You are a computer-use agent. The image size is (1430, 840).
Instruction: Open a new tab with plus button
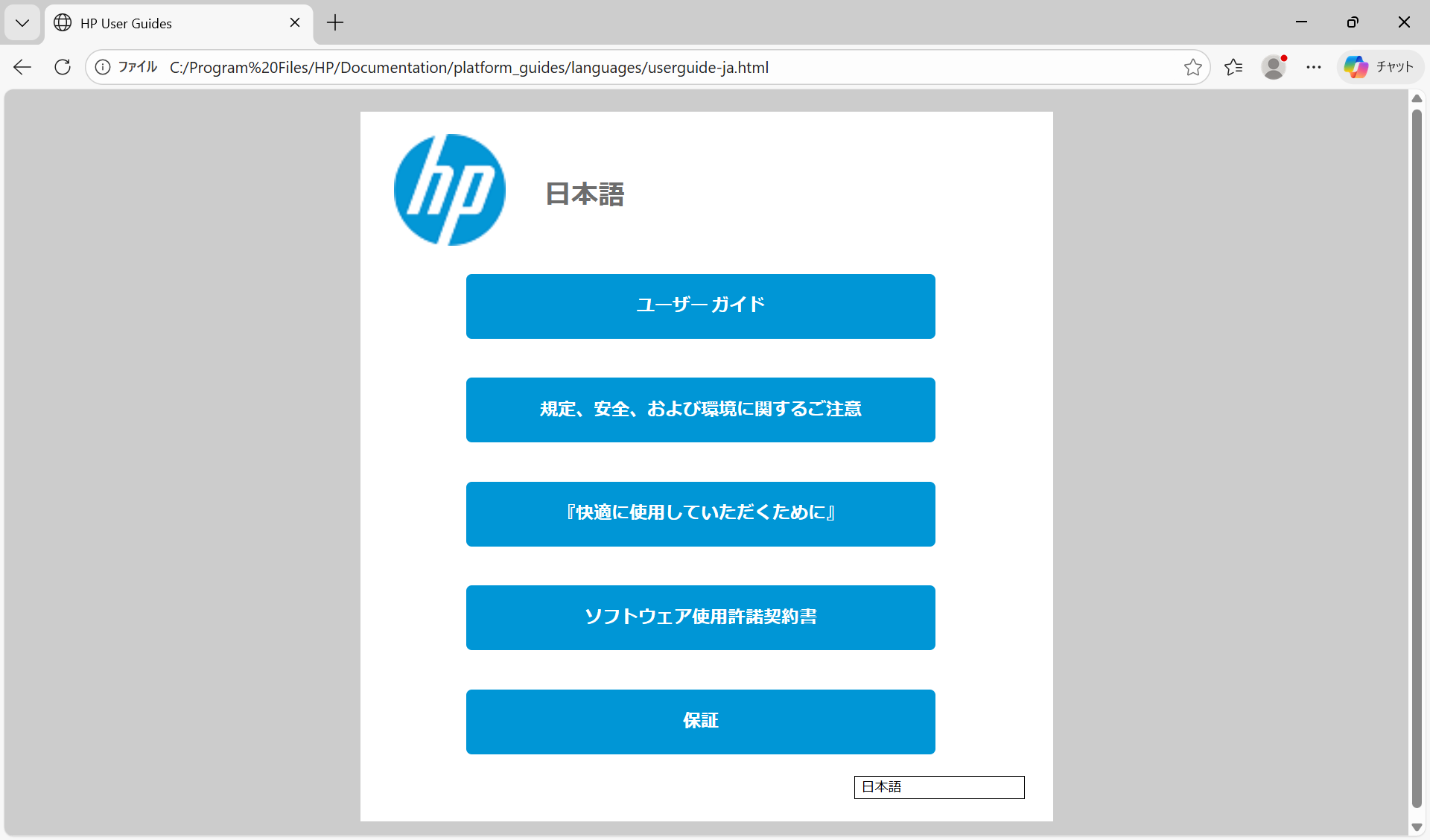(335, 23)
